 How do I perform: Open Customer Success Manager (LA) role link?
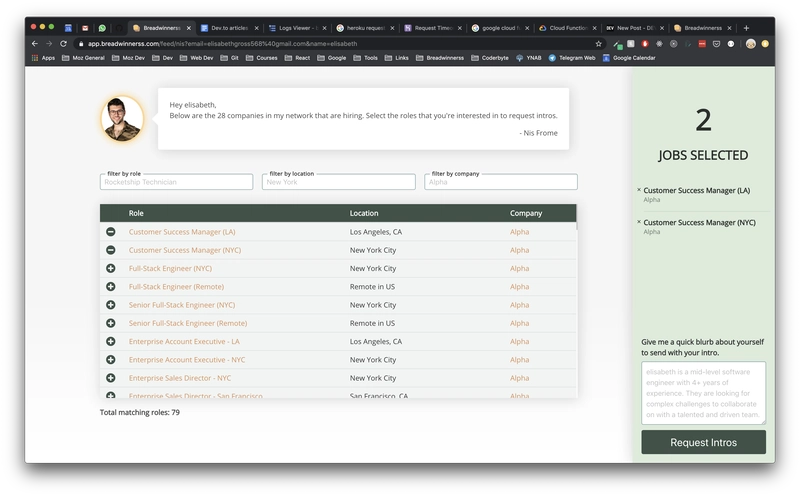click(182, 232)
